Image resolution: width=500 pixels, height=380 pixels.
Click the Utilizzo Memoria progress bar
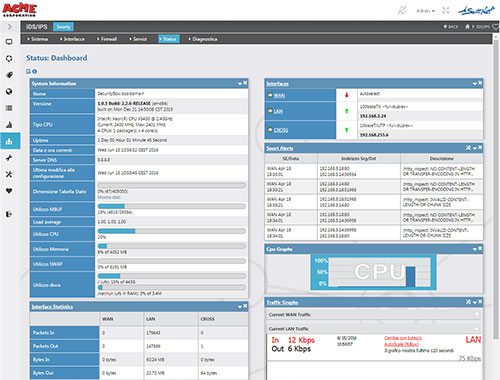coord(172,246)
